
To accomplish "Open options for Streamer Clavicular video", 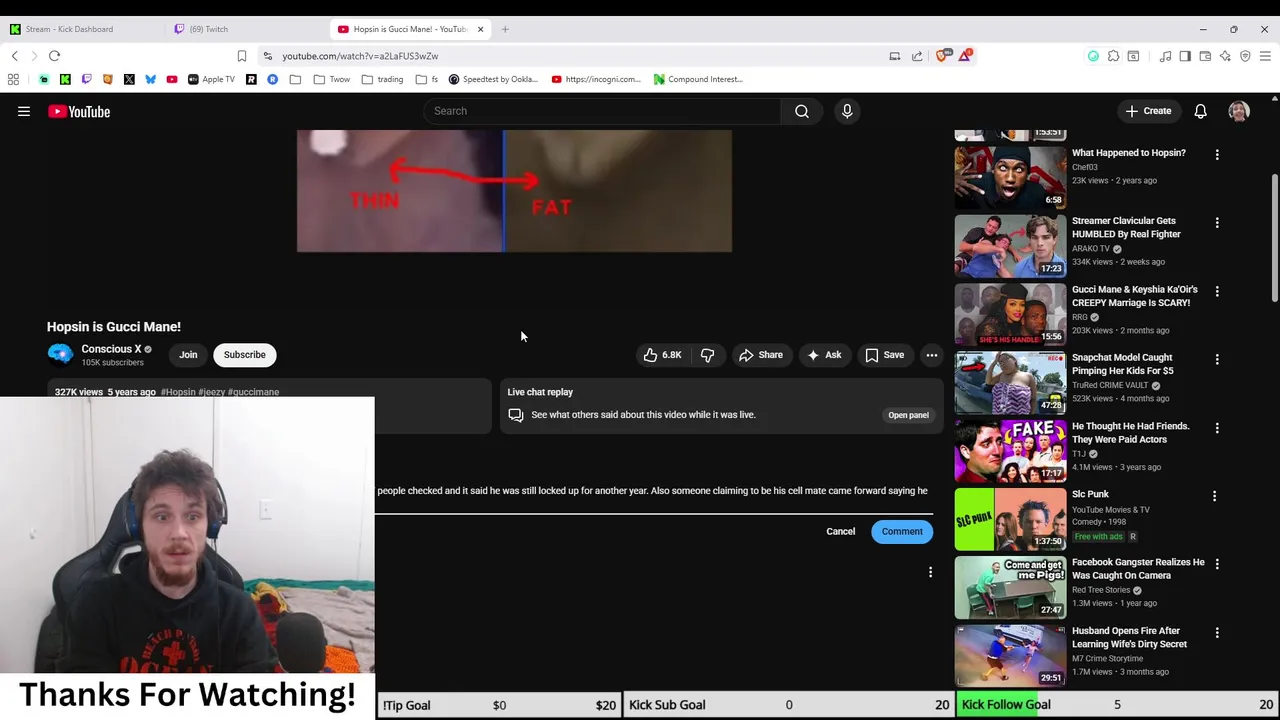I will tap(1217, 223).
